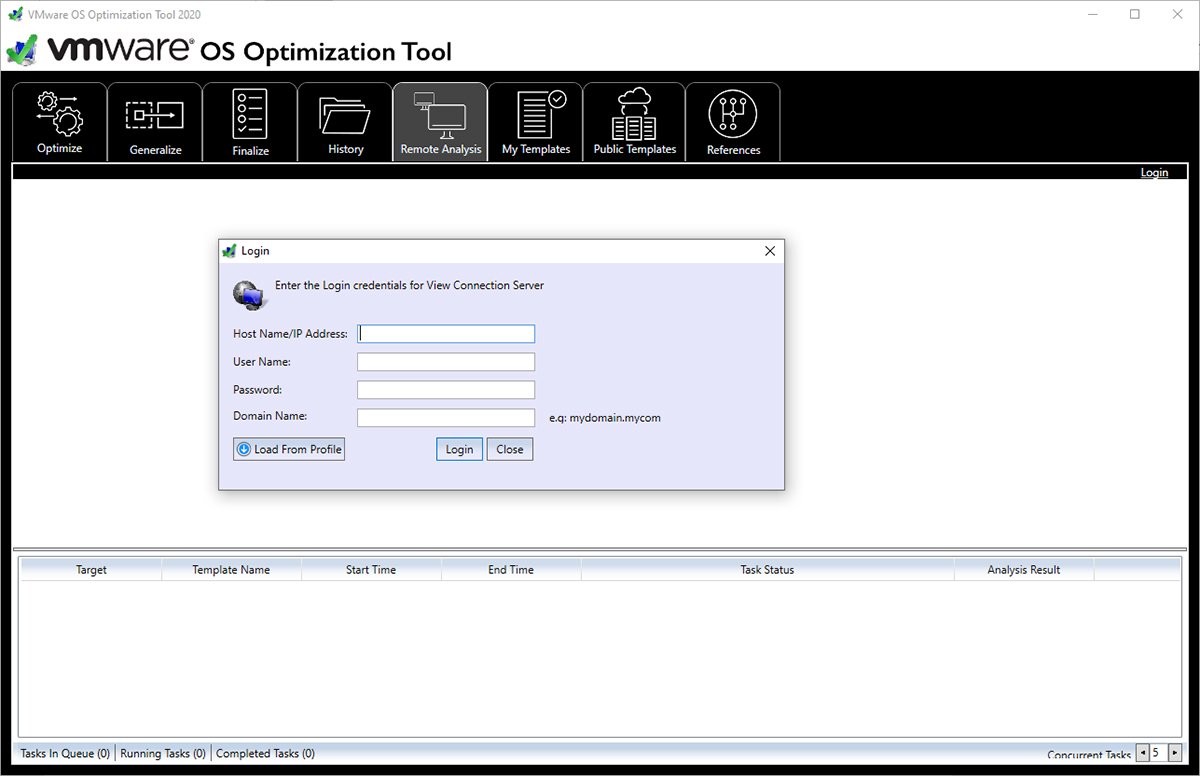Select the Domain Name input field
Image resolution: width=1200 pixels, height=776 pixels.
pos(445,417)
